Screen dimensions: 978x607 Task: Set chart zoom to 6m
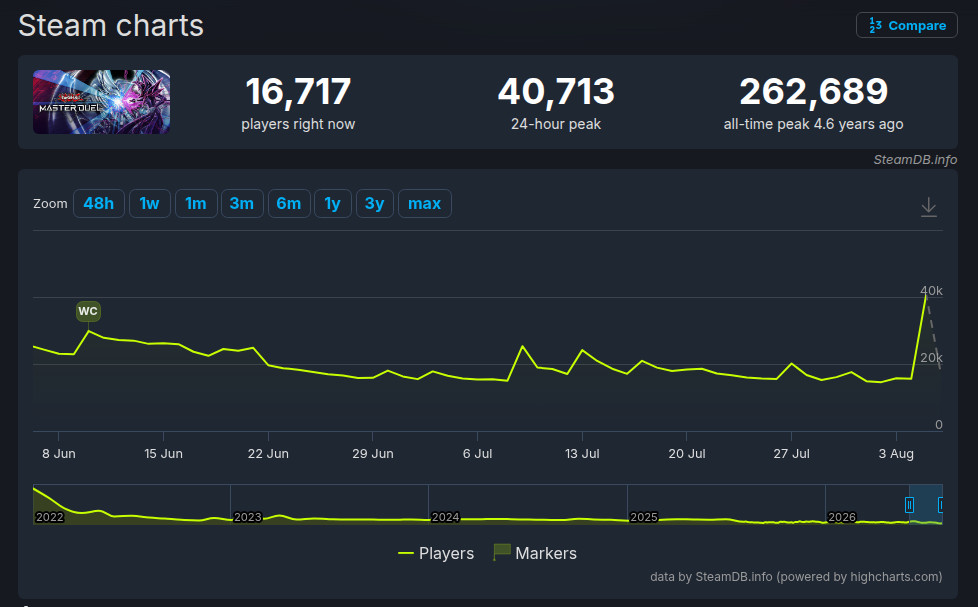pos(289,203)
